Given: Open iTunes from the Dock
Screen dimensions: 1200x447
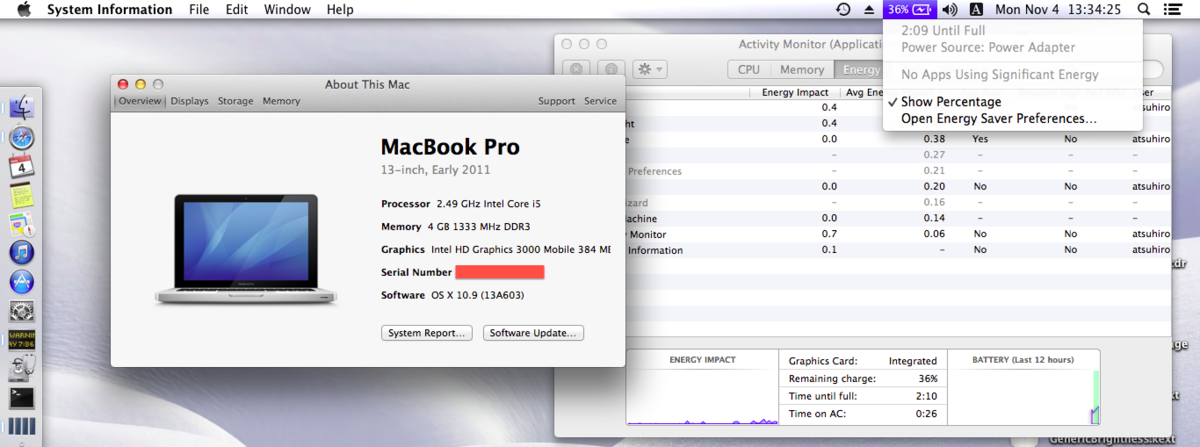Looking at the screenshot, I should (22, 252).
